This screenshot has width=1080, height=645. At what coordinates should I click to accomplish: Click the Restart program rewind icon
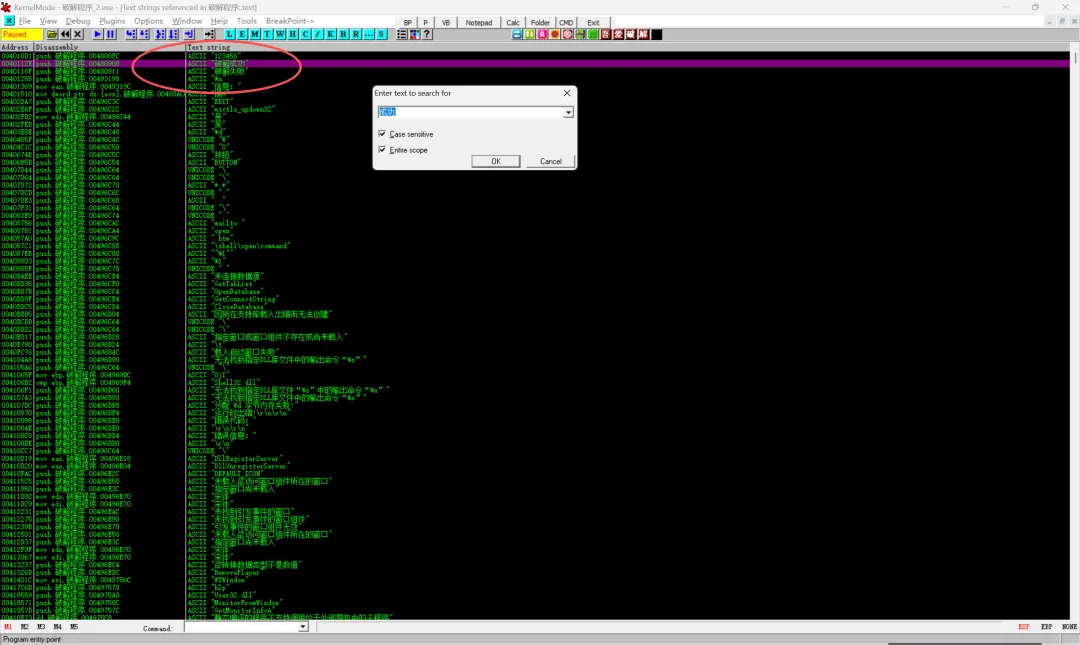[x=65, y=34]
